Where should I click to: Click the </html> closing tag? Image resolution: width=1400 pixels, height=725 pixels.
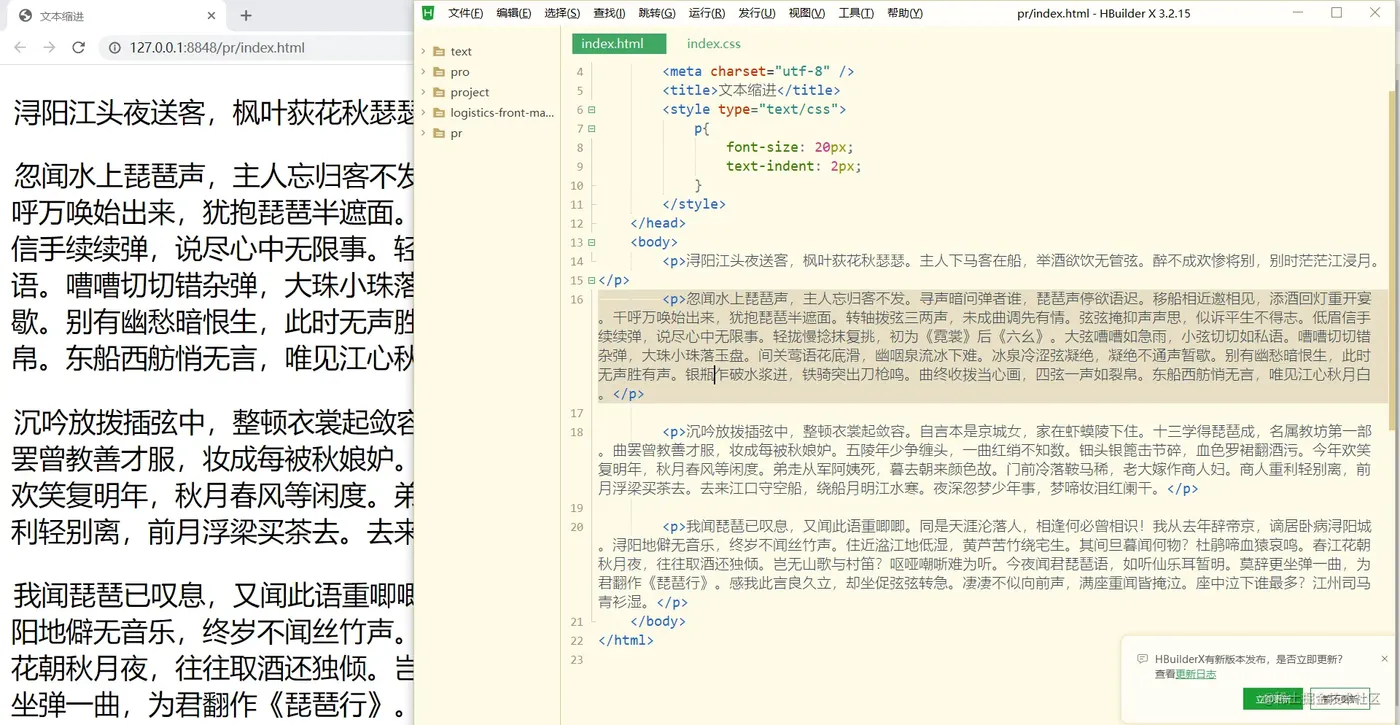click(626, 640)
